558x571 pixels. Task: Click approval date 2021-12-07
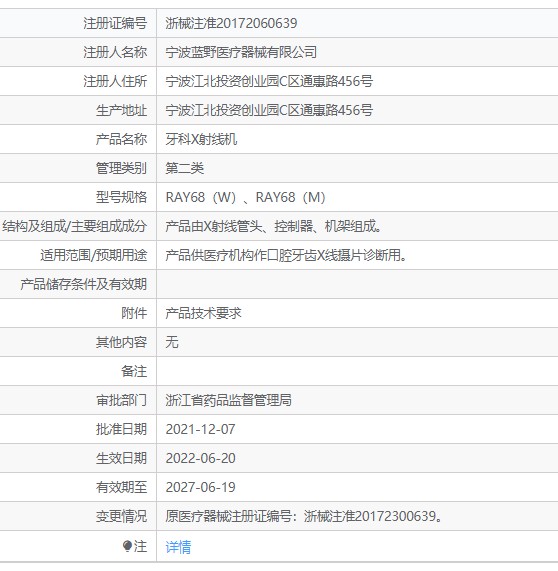click(200, 429)
